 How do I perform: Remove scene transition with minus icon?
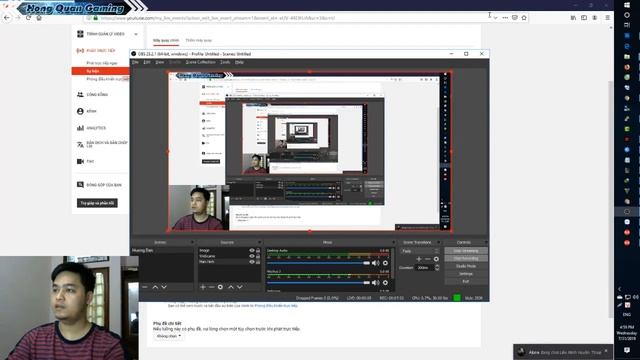click(427, 259)
